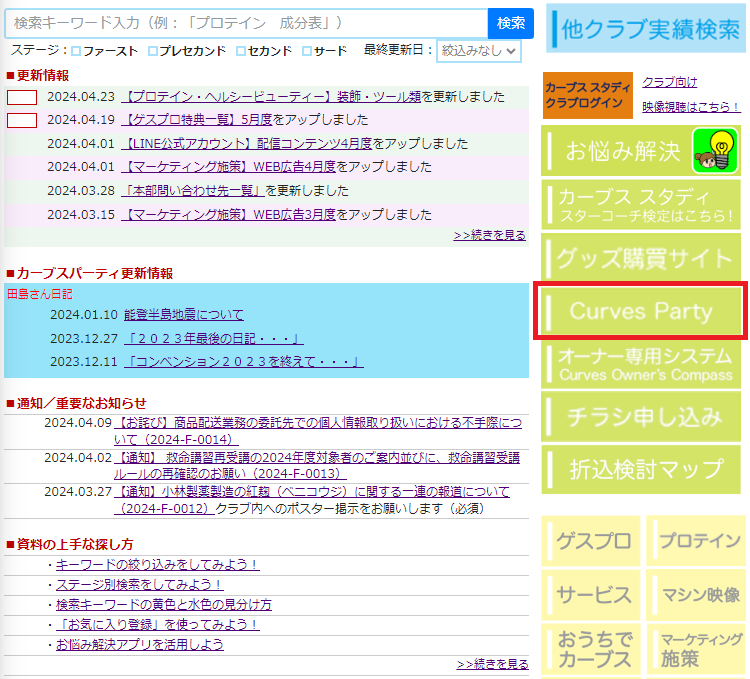Expand 資料の上手な探し方 via 続きを見る

point(492,664)
